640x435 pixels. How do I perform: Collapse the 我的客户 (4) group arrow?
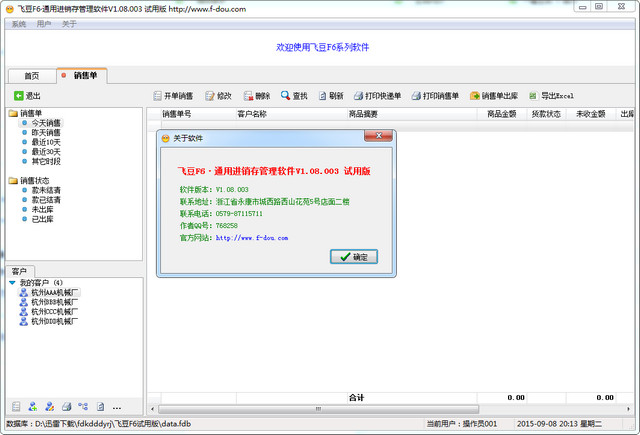[x=12, y=283]
